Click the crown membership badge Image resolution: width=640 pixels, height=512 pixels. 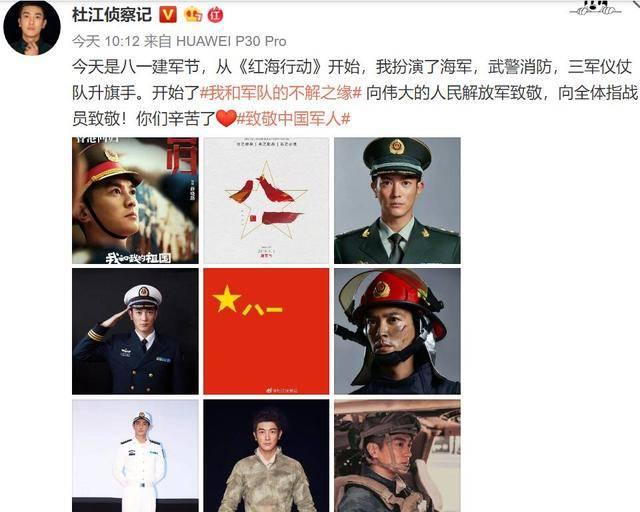(x=193, y=16)
